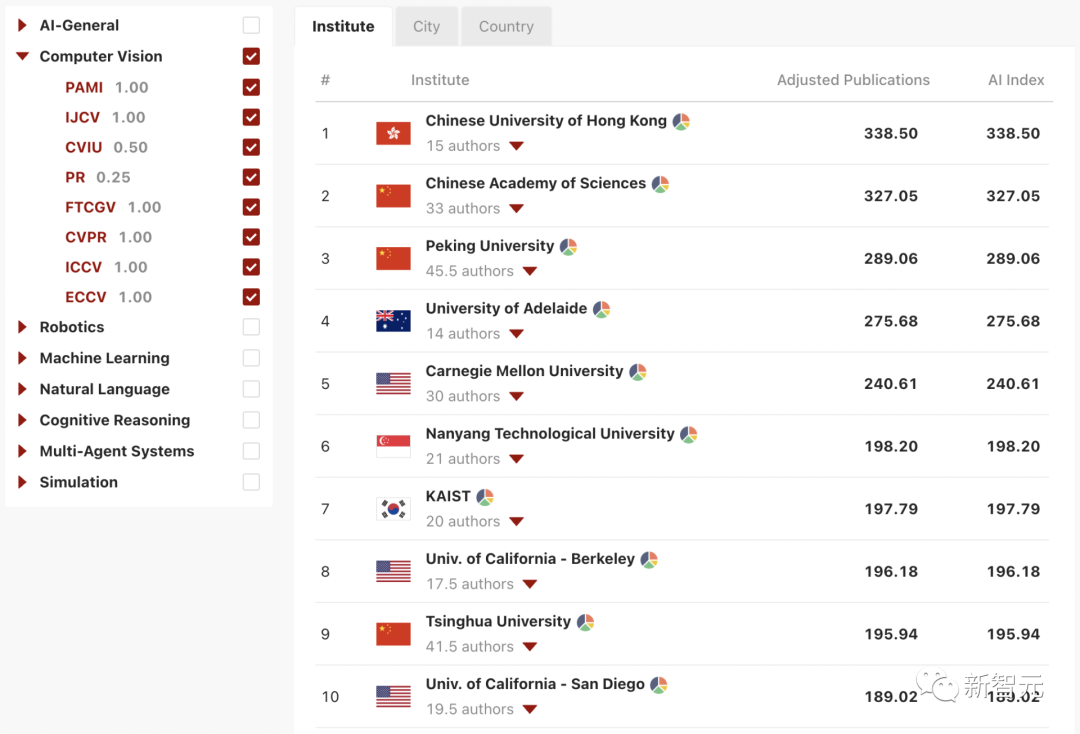Screen dimensions: 1080x734
Task: Click the Australian flag beside University of Adelaide
Action: [392, 320]
